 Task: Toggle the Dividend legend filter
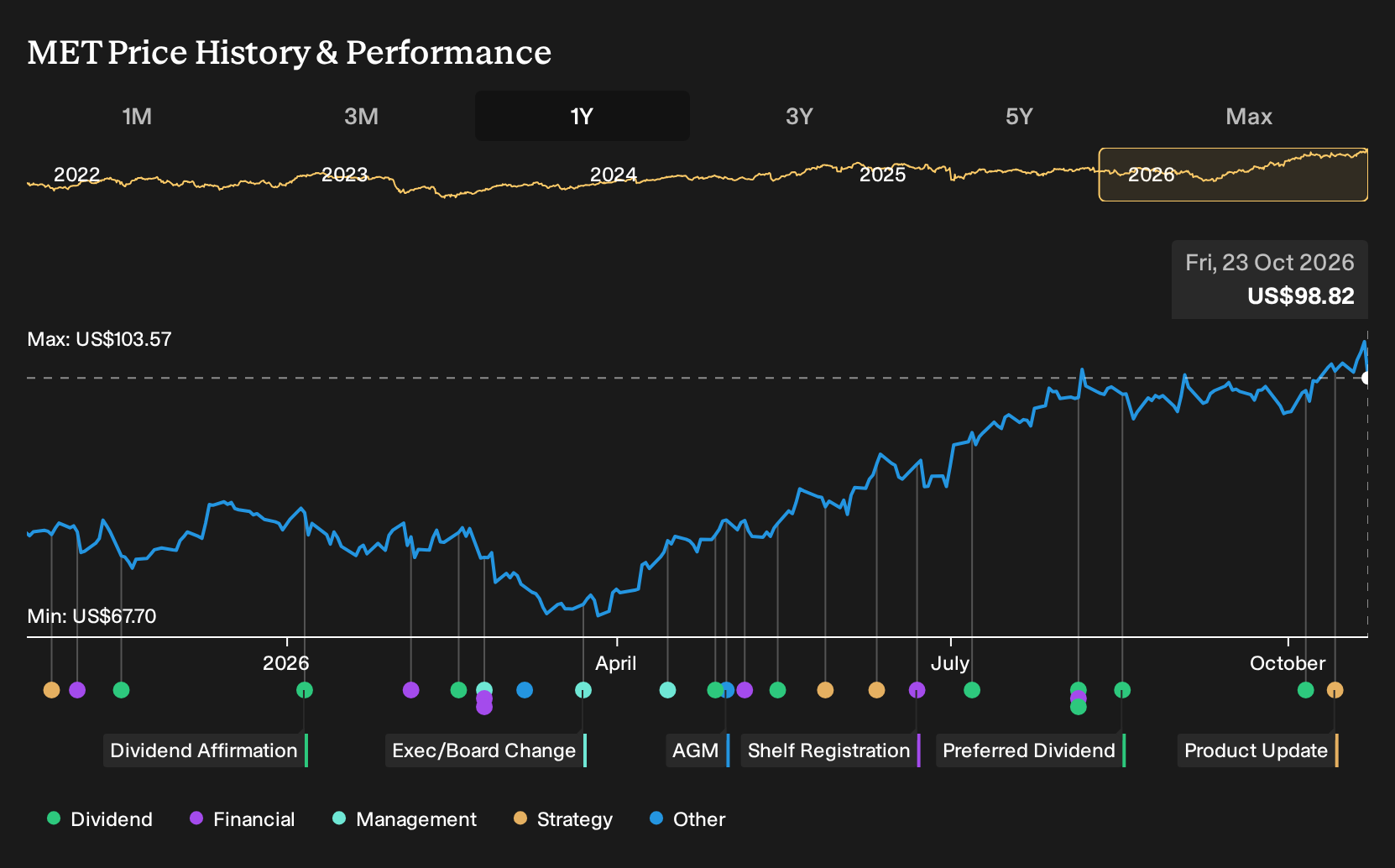pos(100,818)
